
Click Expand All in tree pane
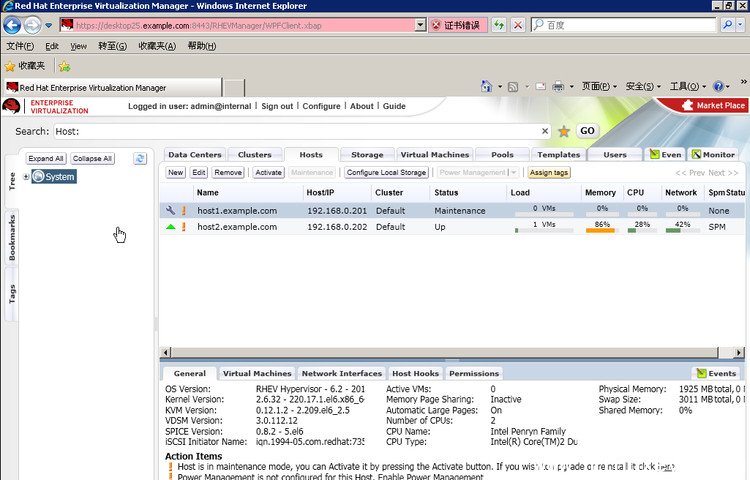pyautogui.click(x=45, y=158)
